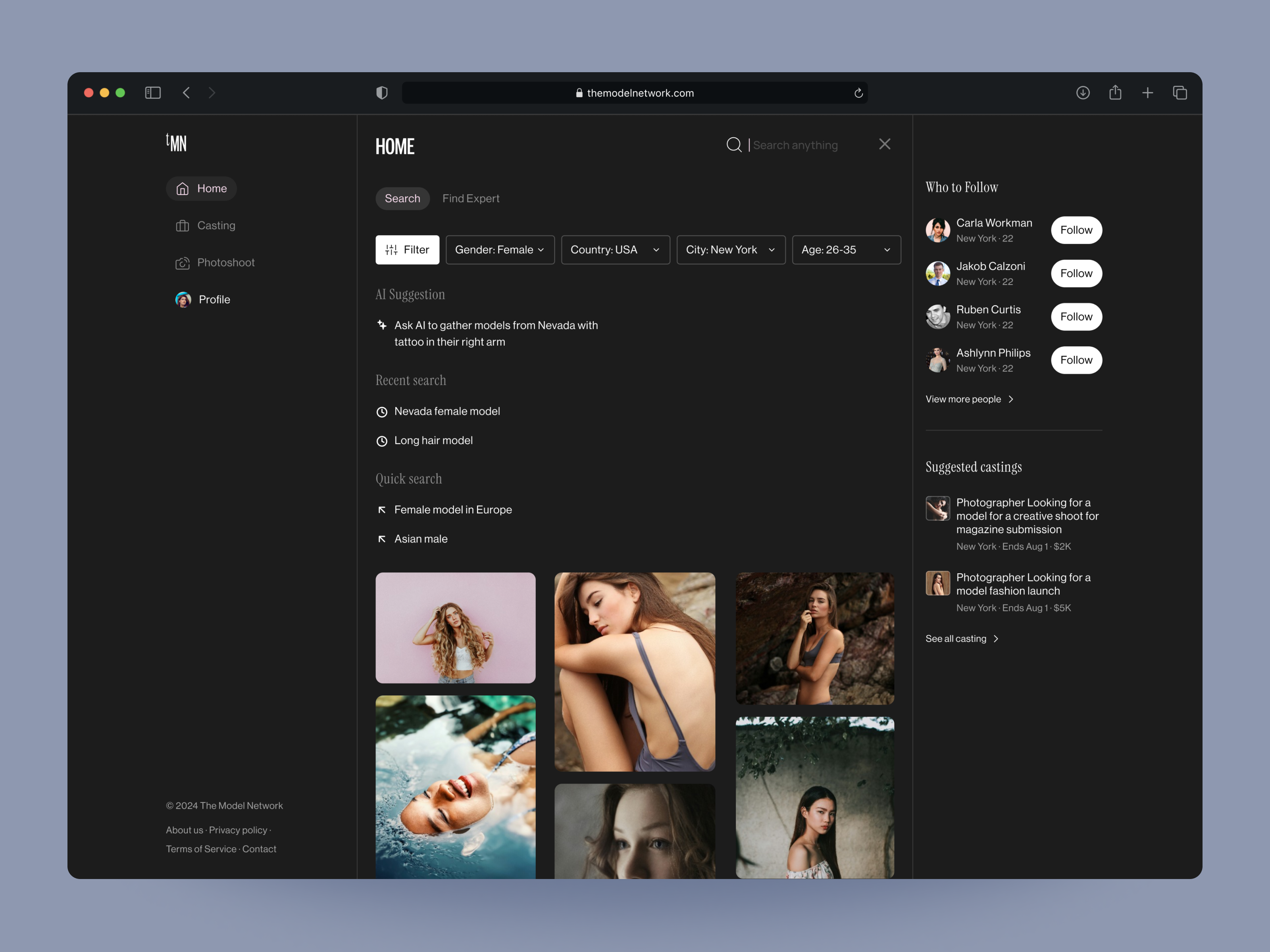
Task: Open the tab overview icon
Action: (1180, 93)
